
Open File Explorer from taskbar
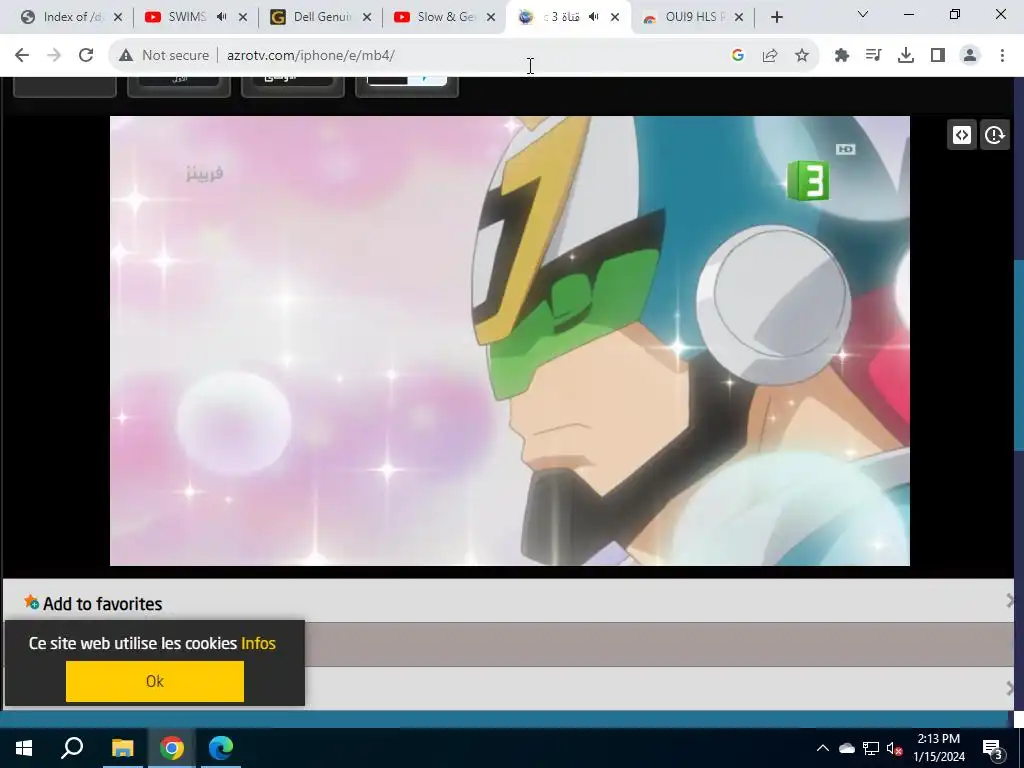122,748
